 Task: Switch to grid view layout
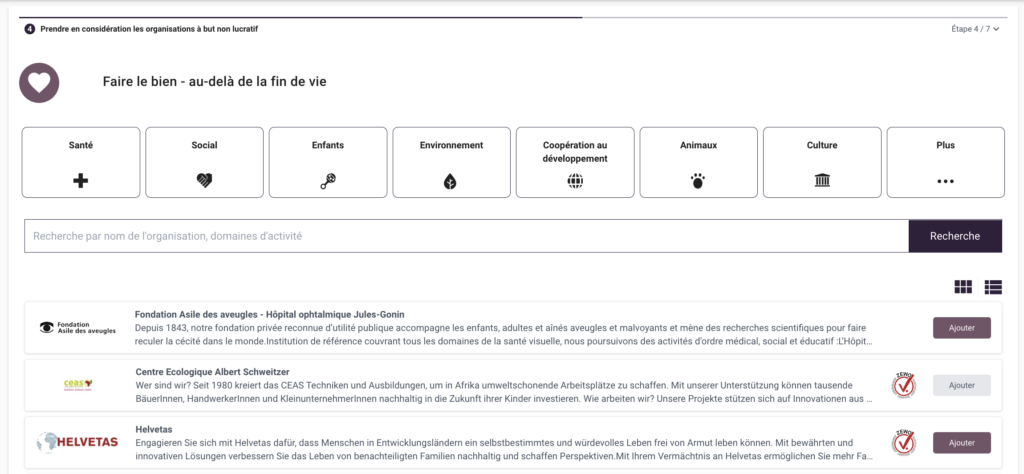click(963, 287)
